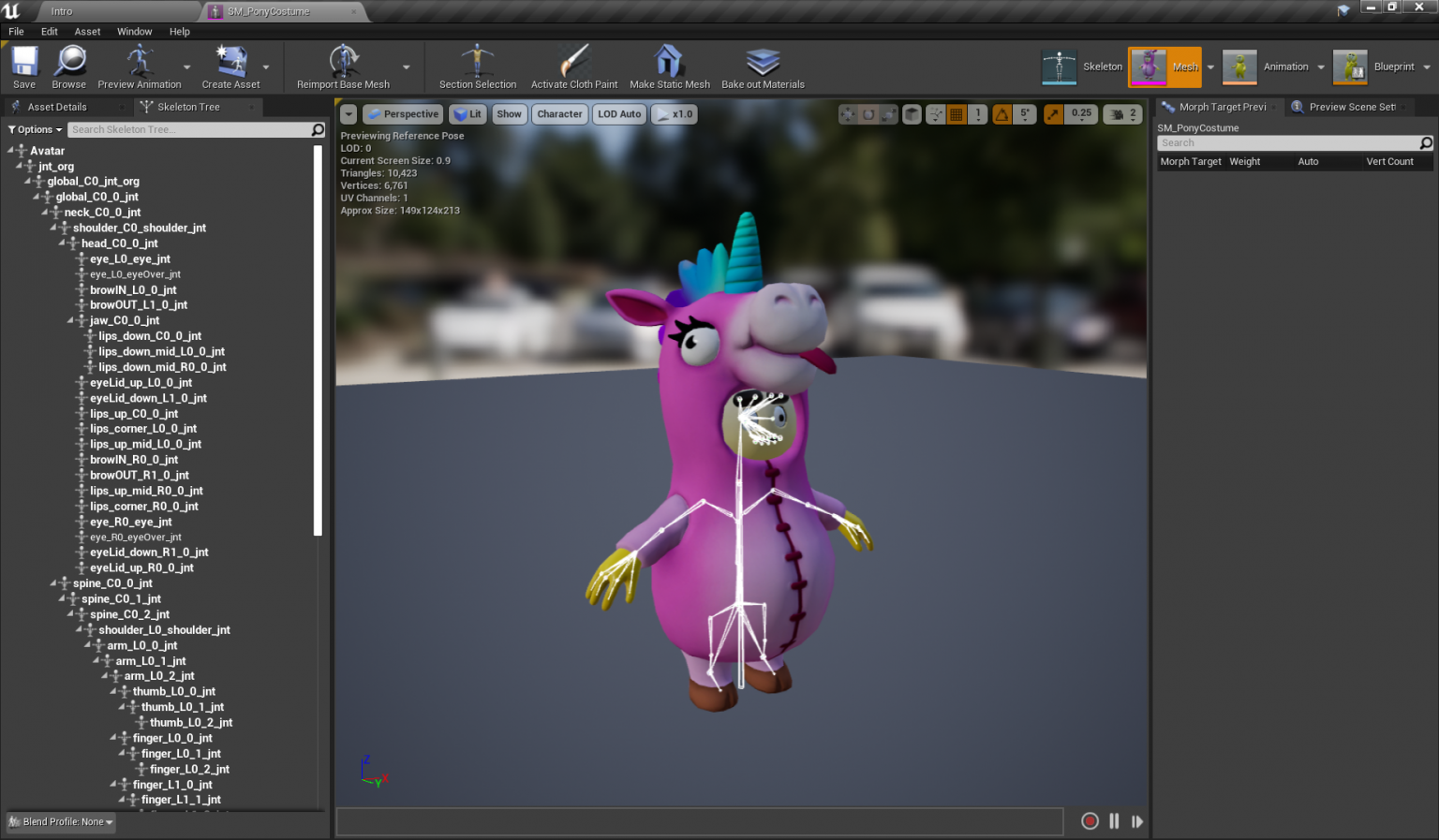
Task: Open the rotation snap angle dropdown
Action: [1025, 114]
